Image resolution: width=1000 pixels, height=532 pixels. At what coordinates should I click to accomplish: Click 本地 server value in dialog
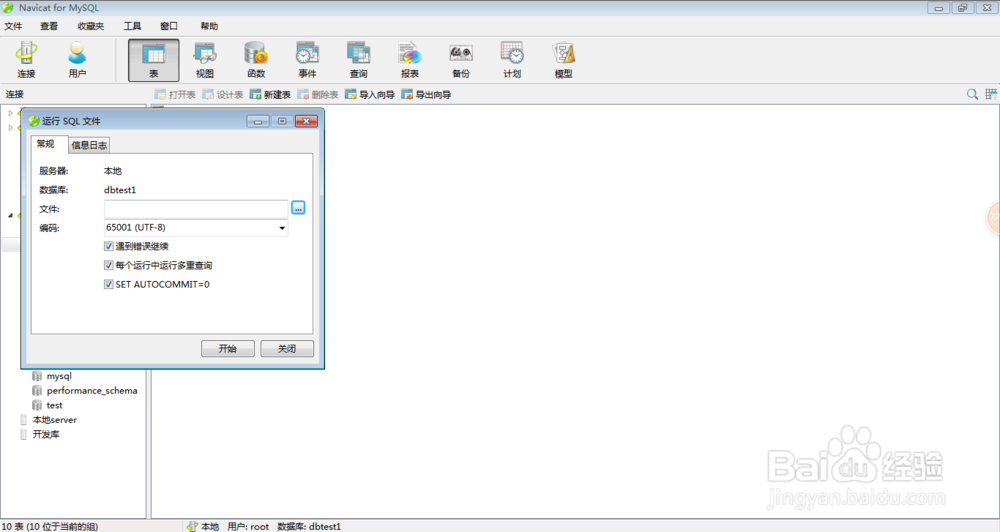point(112,171)
